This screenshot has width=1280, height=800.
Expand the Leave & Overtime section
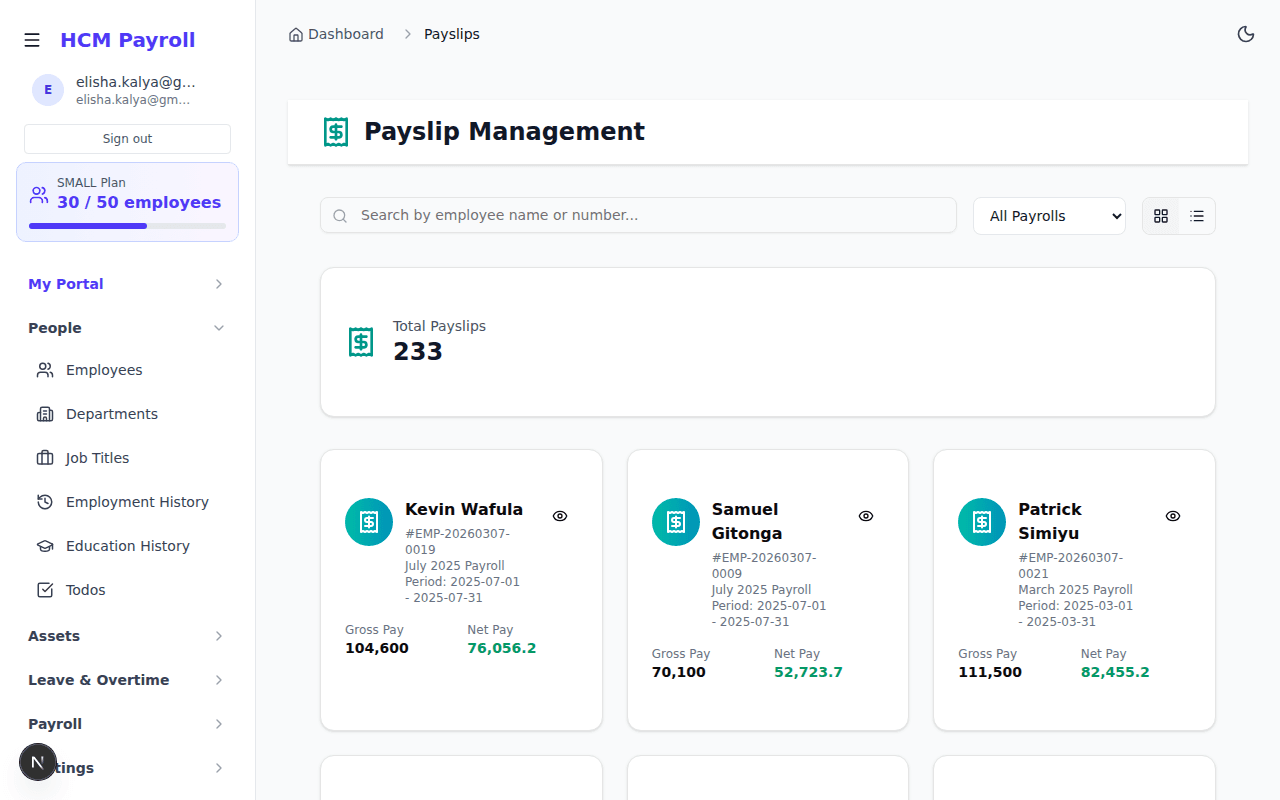pyautogui.click(x=127, y=679)
